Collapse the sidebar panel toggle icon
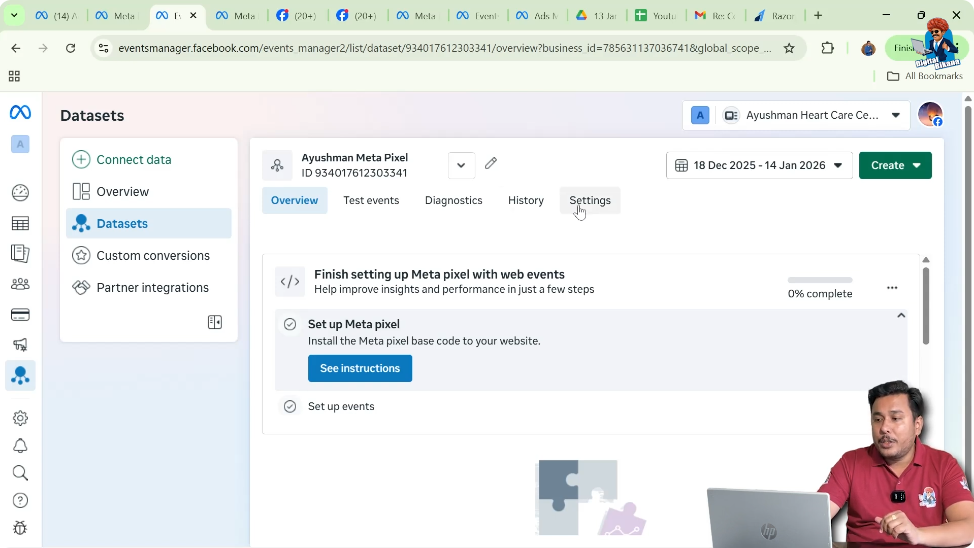Image resolution: width=974 pixels, height=548 pixels. click(215, 322)
